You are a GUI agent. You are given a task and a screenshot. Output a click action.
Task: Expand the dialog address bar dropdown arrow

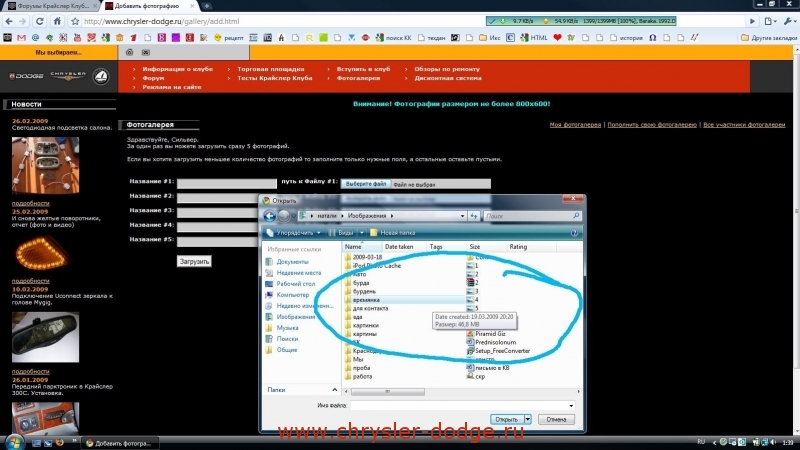point(462,216)
